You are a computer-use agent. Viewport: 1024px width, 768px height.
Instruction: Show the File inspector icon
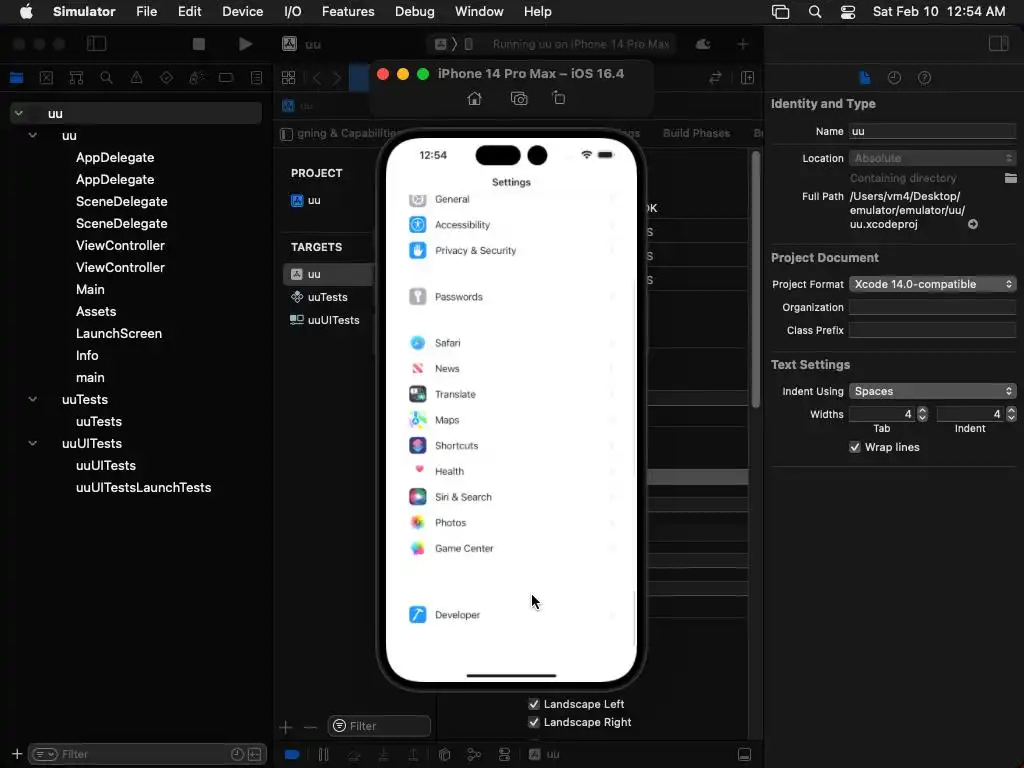(865, 78)
